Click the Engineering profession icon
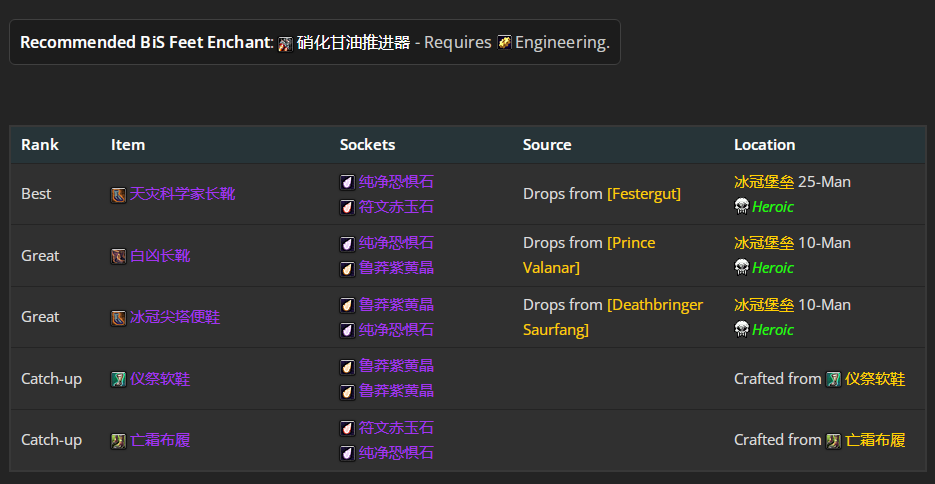935x484 pixels. pos(505,43)
